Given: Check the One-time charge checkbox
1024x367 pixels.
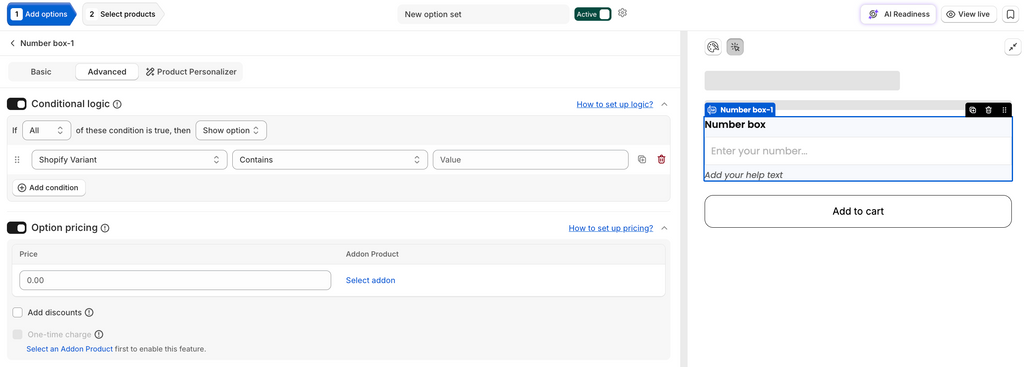Looking at the screenshot, I should pyautogui.click(x=18, y=335).
